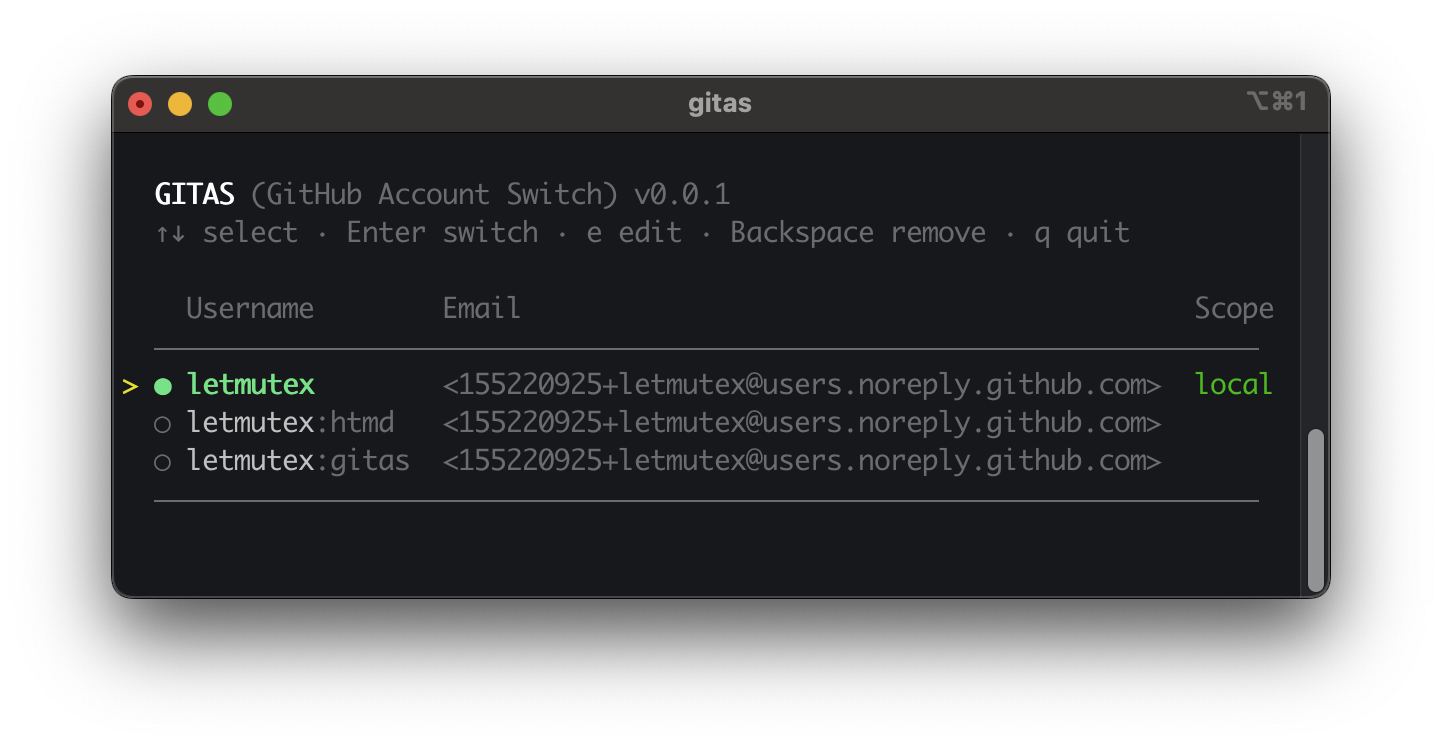
Task: Click the Email column header
Action: pyautogui.click(x=481, y=308)
